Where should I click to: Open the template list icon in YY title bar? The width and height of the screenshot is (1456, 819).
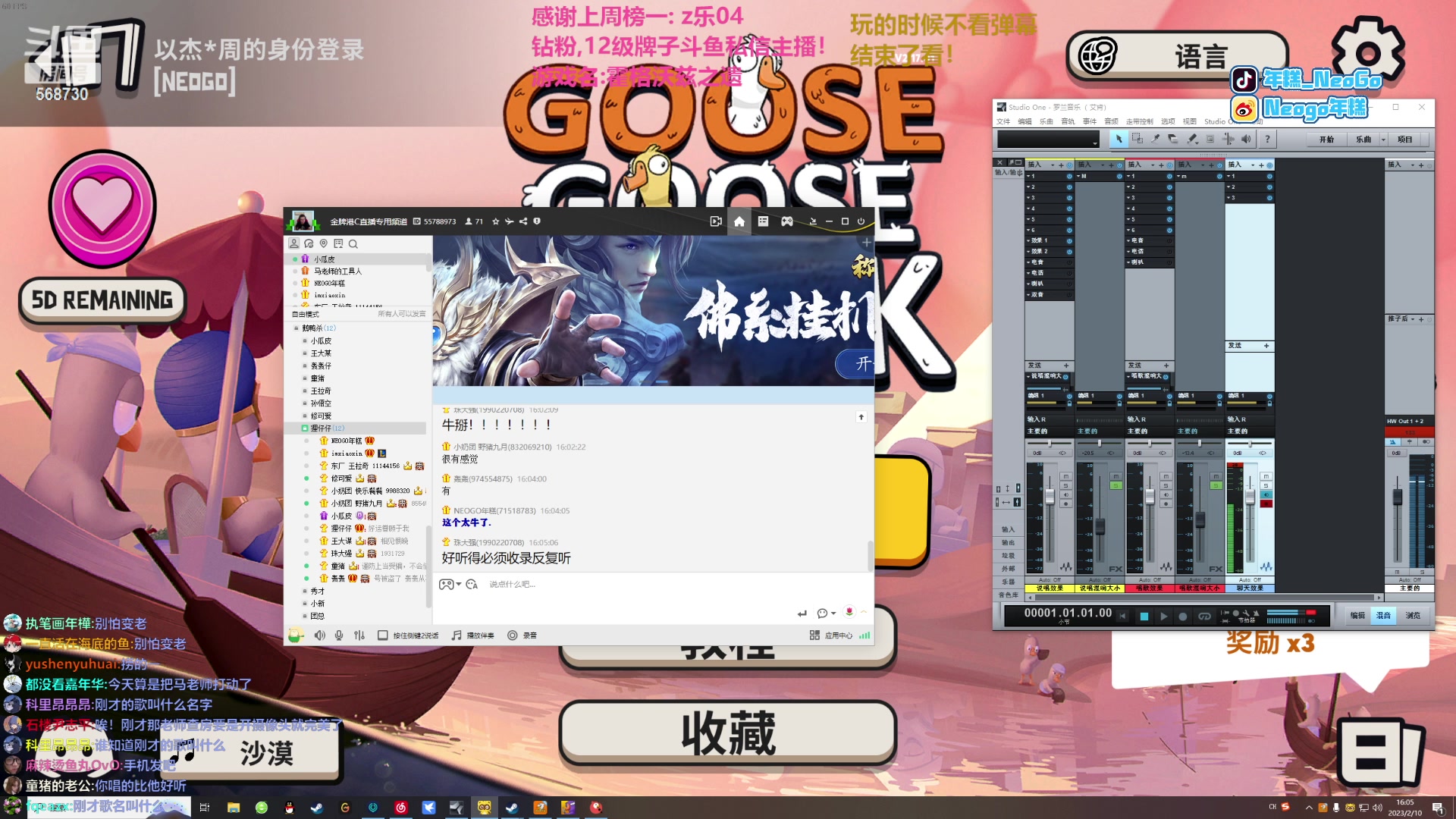pos(763,221)
